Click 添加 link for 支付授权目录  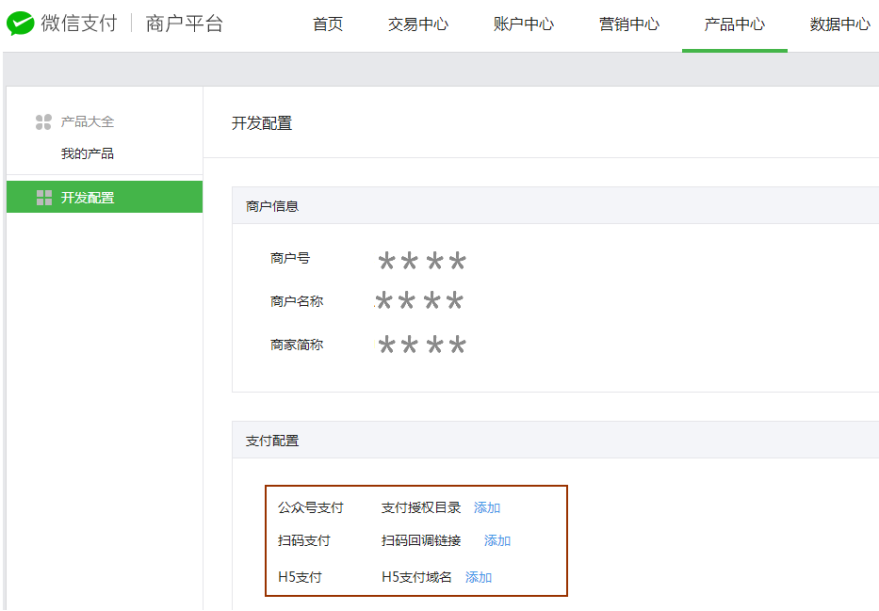tap(487, 507)
